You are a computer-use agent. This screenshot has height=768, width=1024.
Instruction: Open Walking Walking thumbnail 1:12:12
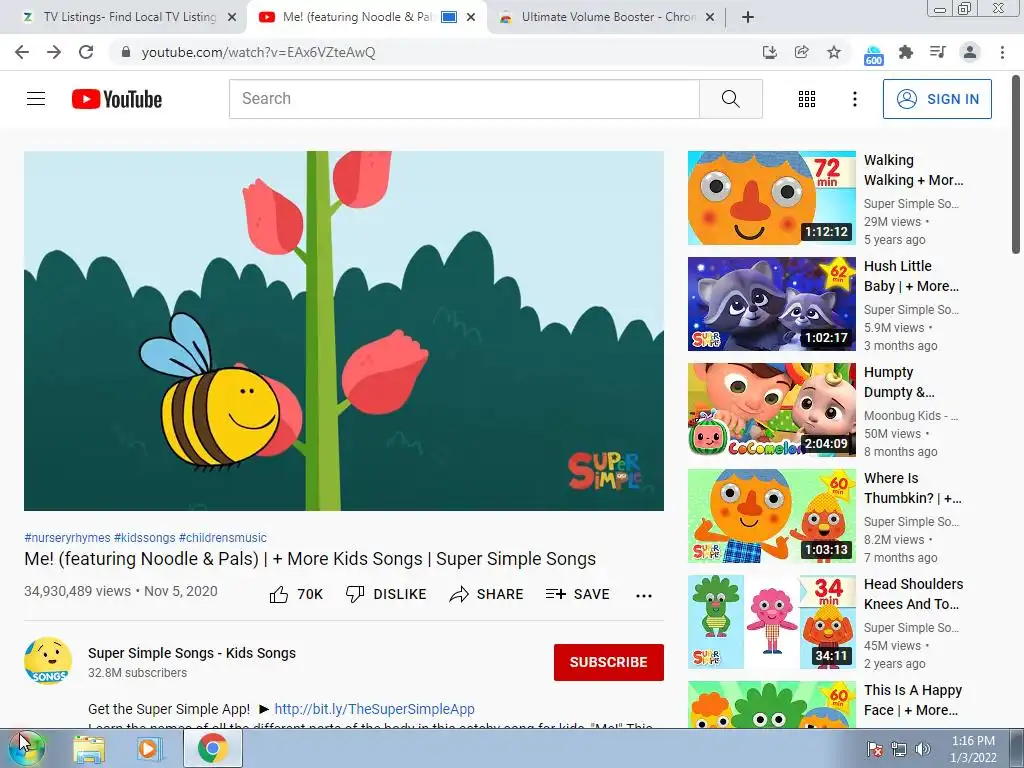(771, 198)
